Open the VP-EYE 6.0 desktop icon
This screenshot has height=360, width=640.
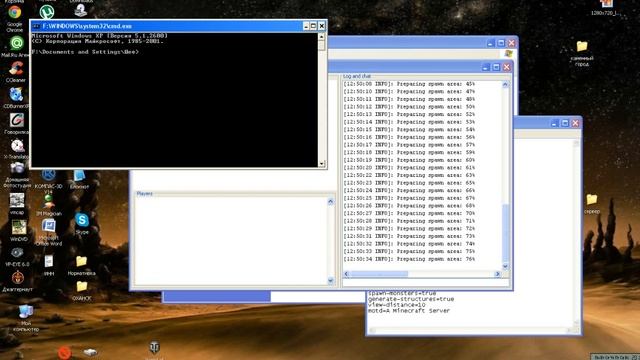[17, 253]
